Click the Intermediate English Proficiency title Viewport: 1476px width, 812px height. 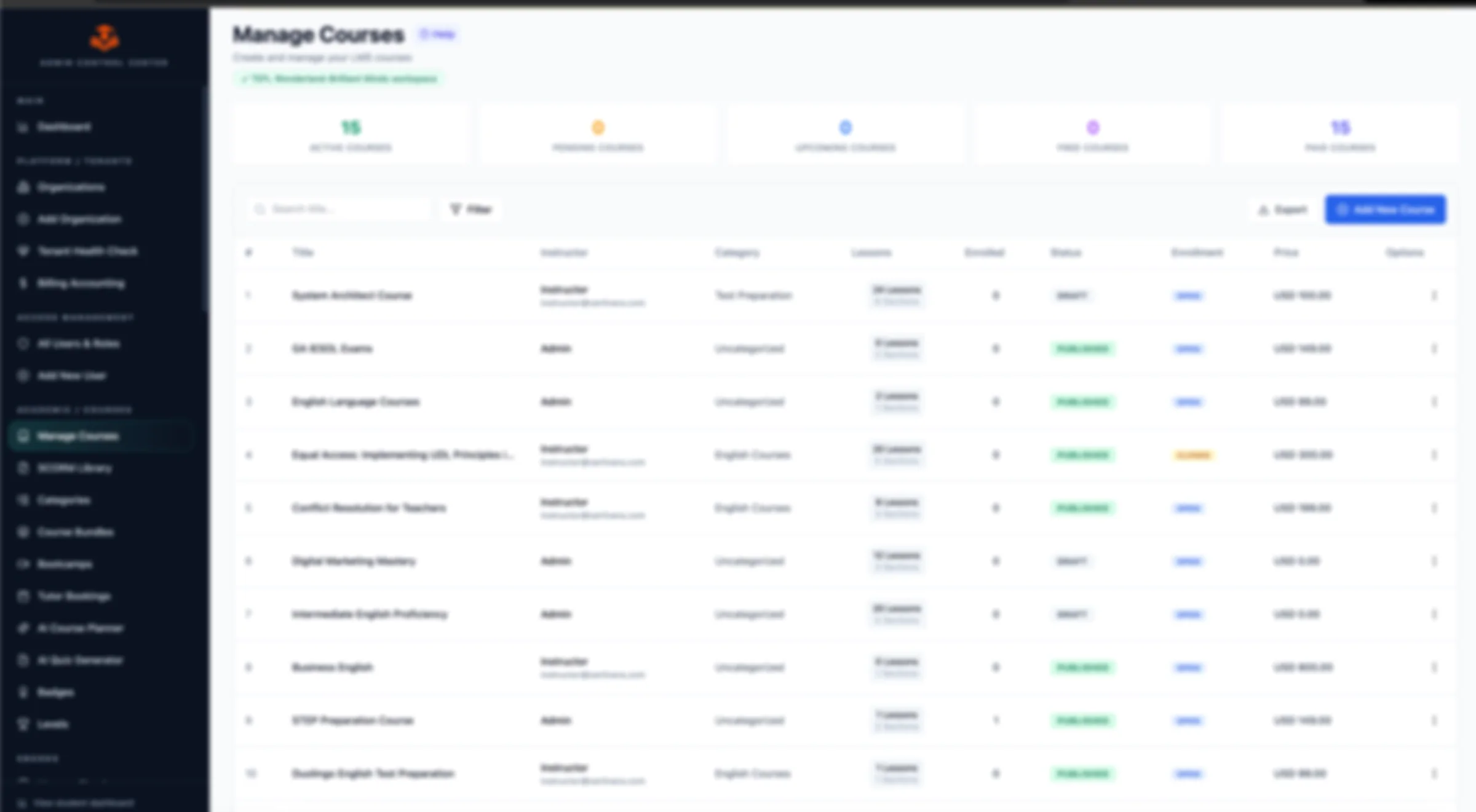[369, 614]
